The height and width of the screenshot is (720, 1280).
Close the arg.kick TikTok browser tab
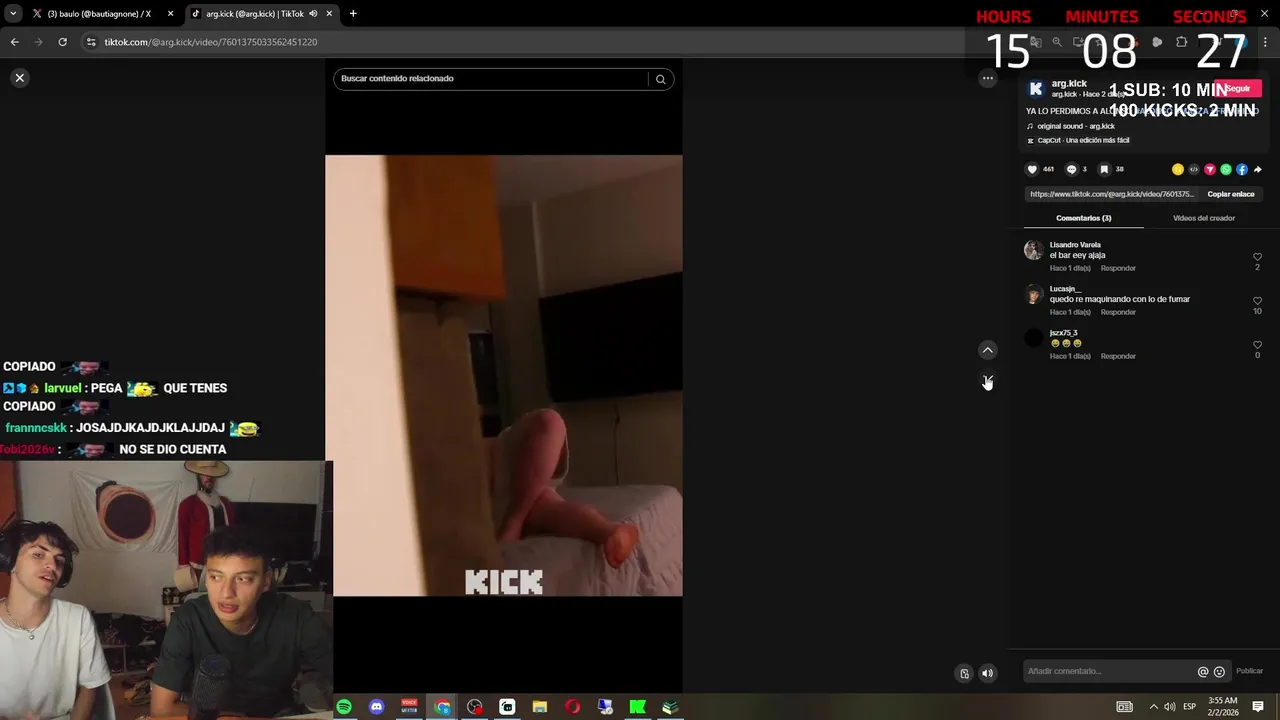[x=329, y=14]
